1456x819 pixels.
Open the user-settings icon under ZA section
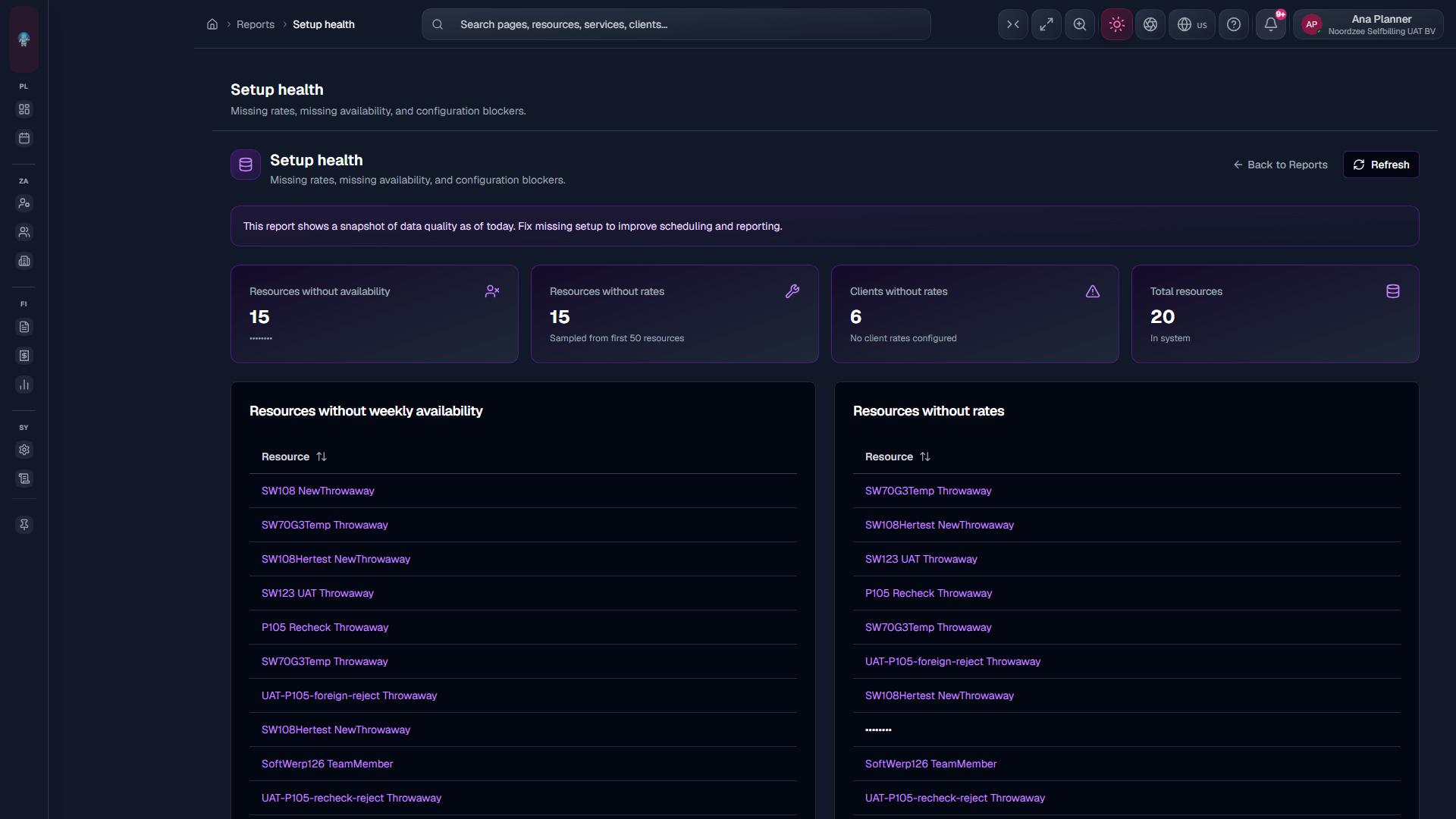[x=24, y=203]
